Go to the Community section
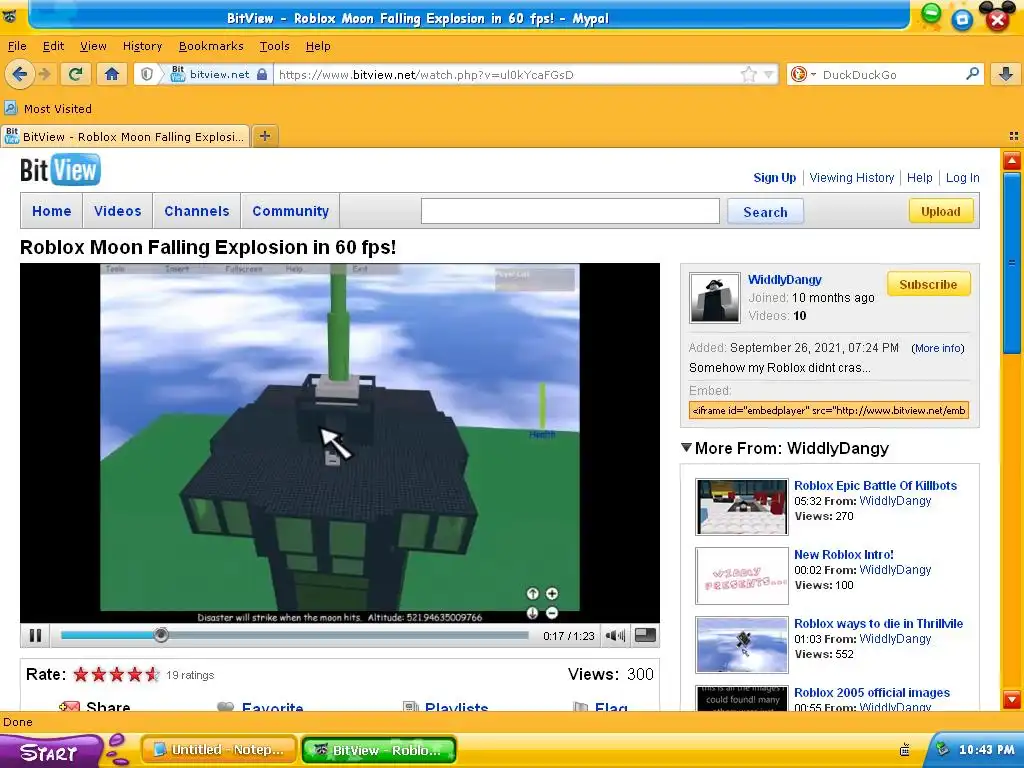Viewport: 1024px width, 768px height. pyautogui.click(x=291, y=211)
